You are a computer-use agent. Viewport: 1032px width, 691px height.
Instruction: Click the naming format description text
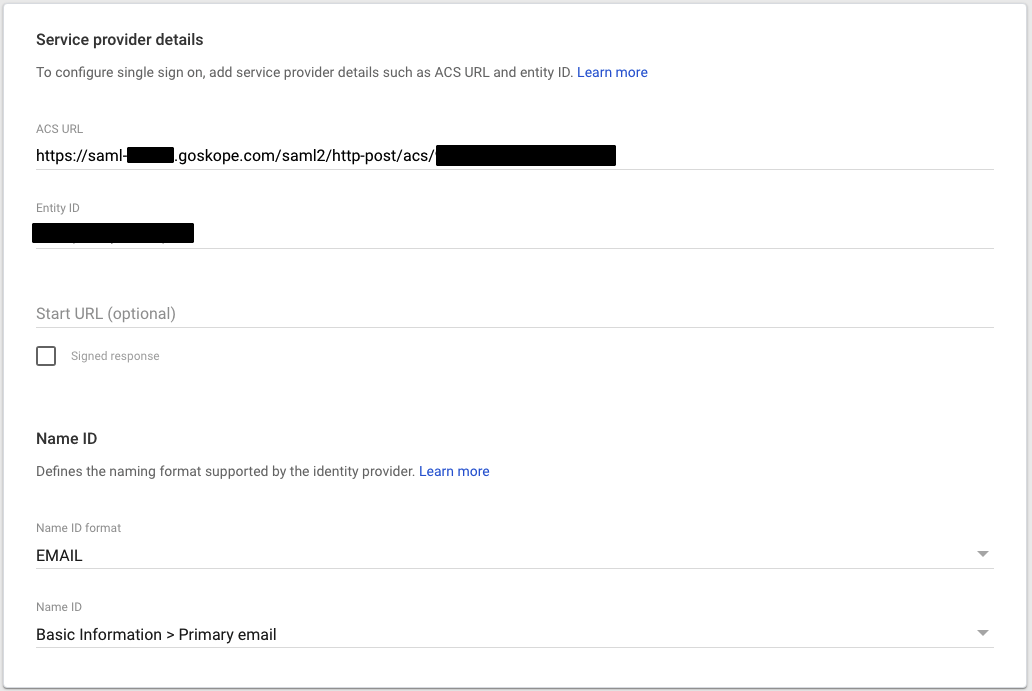pyautogui.click(x=226, y=471)
